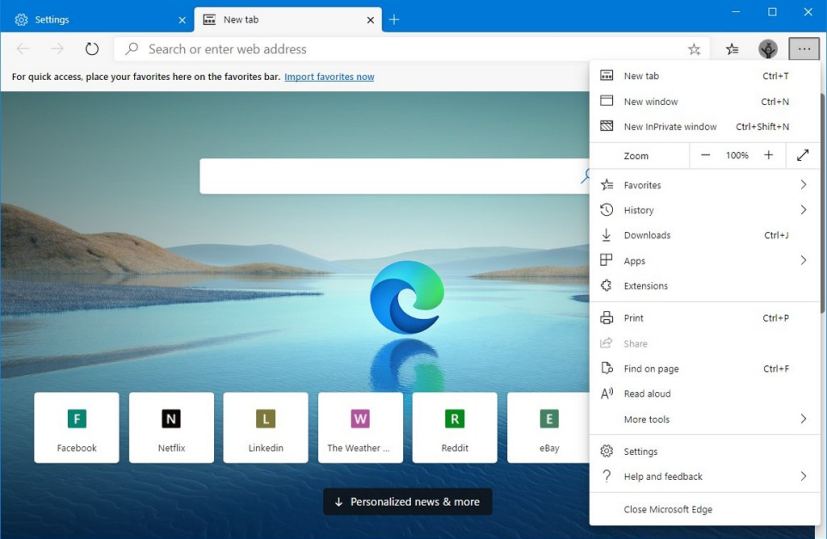Image resolution: width=827 pixels, height=539 pixels.
Task: Choose New tab from the menu
Action: (x=705, y=76)
